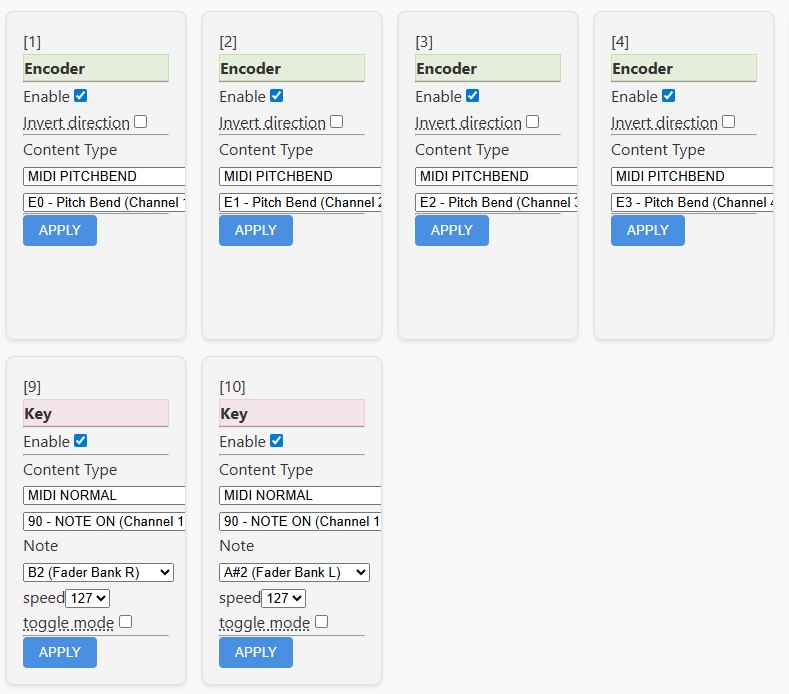Open E1 - Pitch Bend channel selector

click(300, 202)
